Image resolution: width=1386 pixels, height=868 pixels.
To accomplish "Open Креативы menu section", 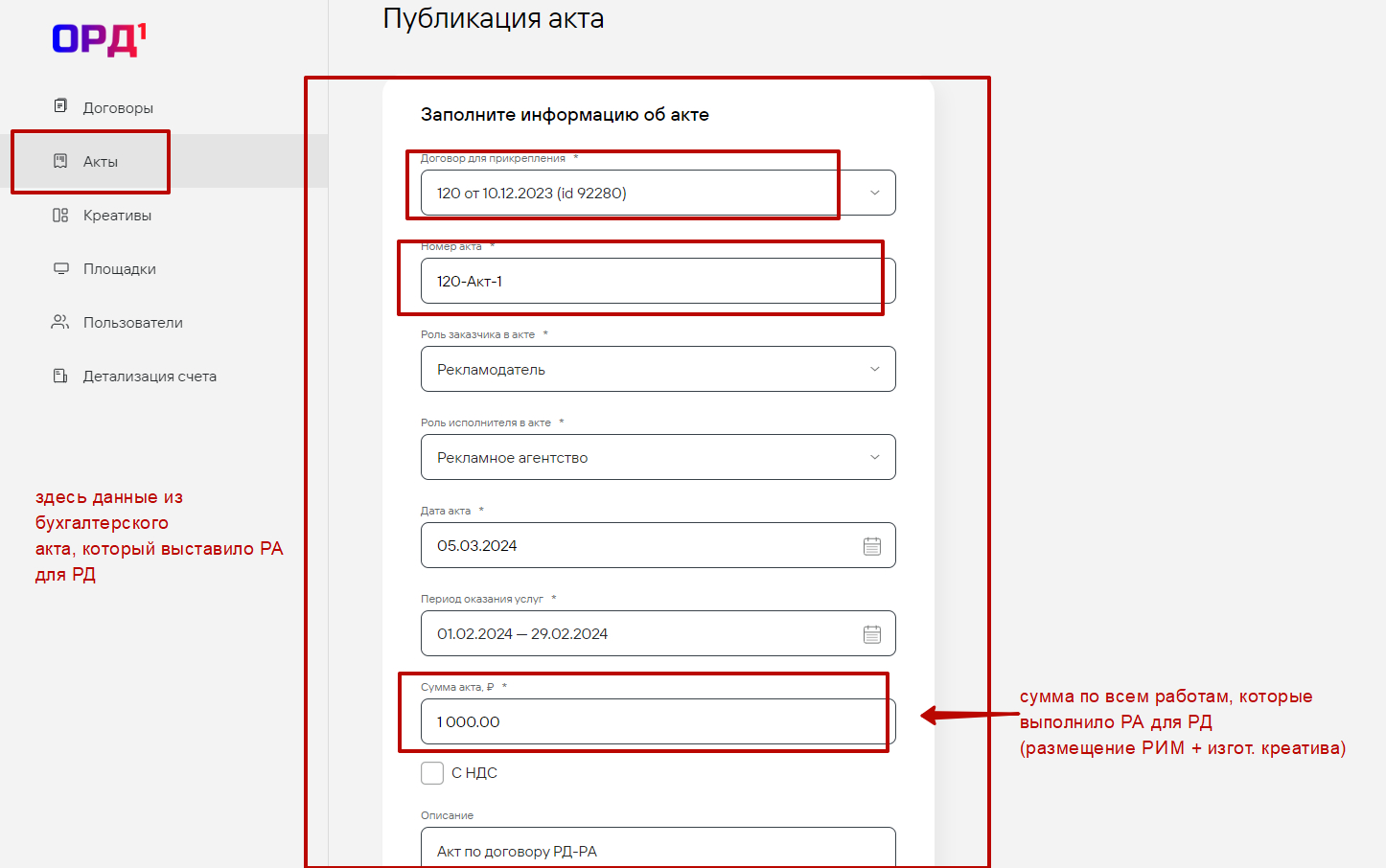I will (x=117, y=216).
